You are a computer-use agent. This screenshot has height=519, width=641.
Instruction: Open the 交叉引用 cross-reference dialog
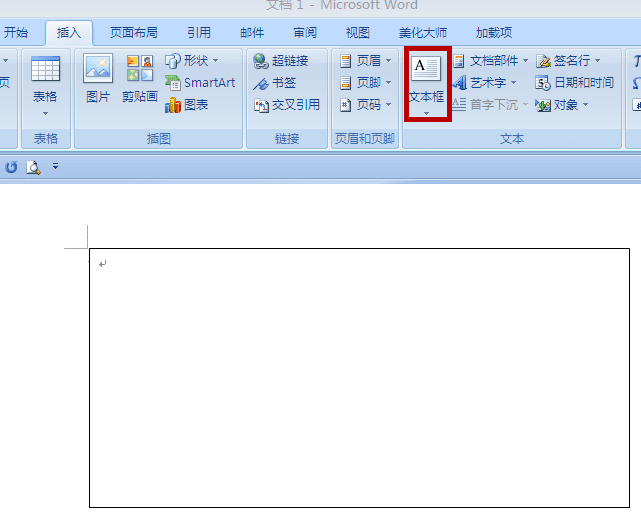(x=287, y=105)
